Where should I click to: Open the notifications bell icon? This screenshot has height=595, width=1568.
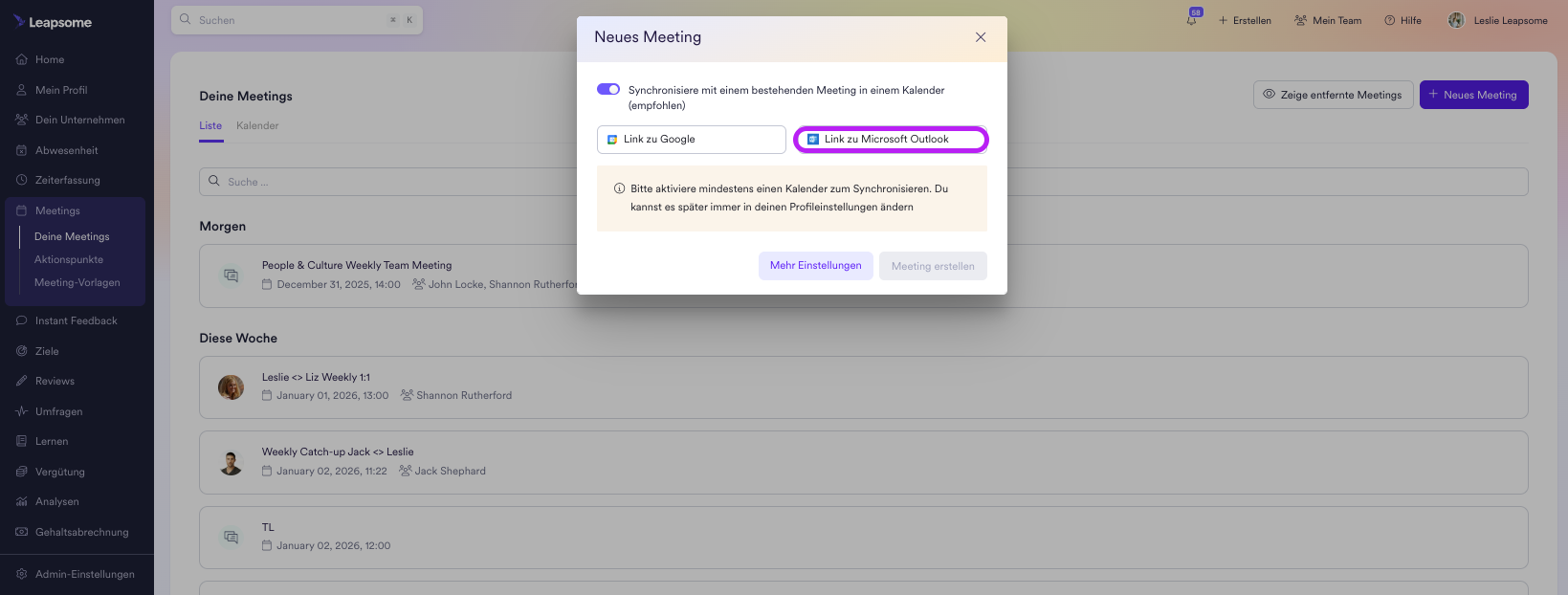pyautogui.click(x=1192, y=20)
